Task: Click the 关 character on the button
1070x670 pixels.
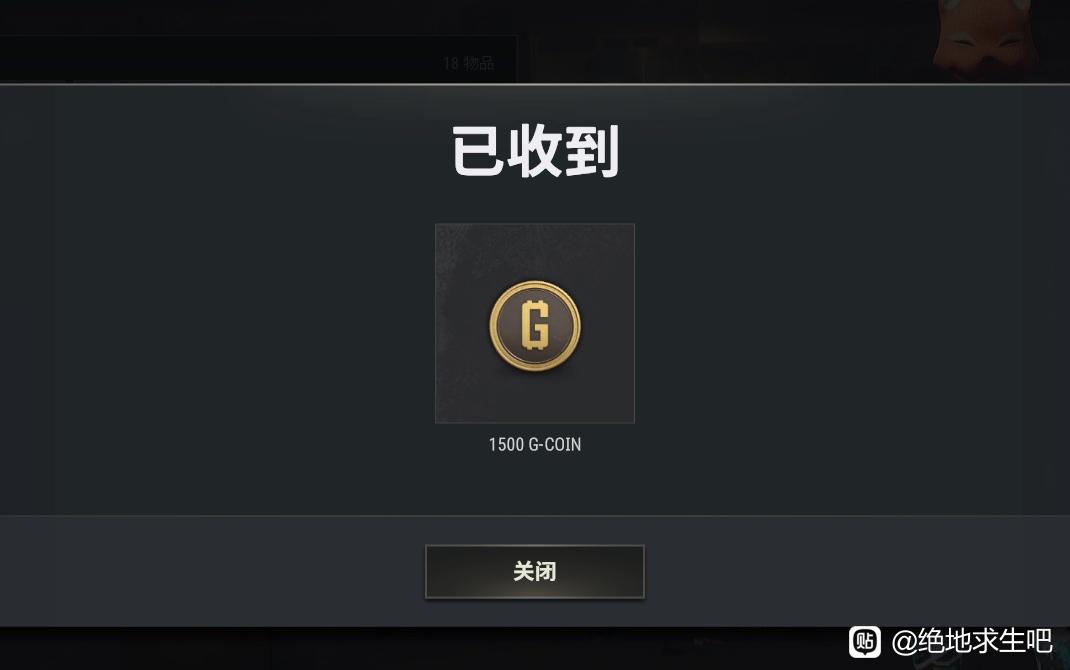Action: coord(523,572)
